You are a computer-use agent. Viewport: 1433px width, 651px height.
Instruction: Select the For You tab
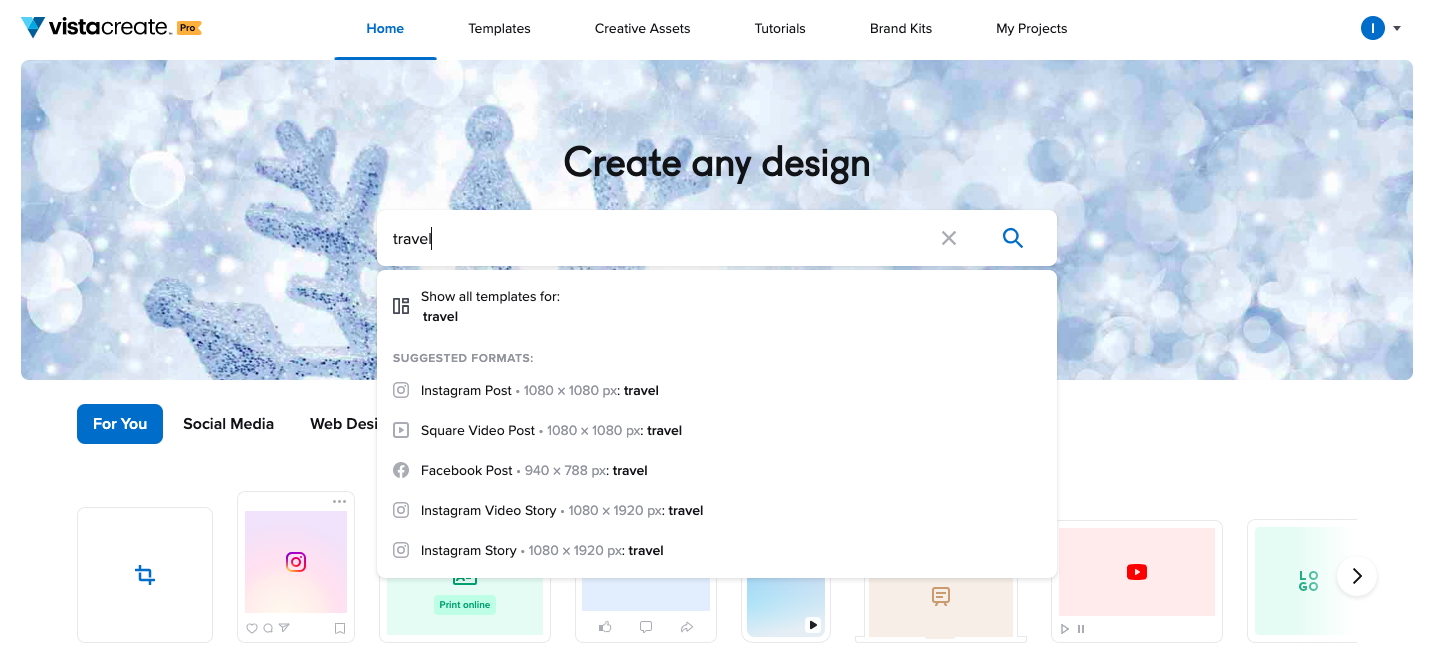120,424
